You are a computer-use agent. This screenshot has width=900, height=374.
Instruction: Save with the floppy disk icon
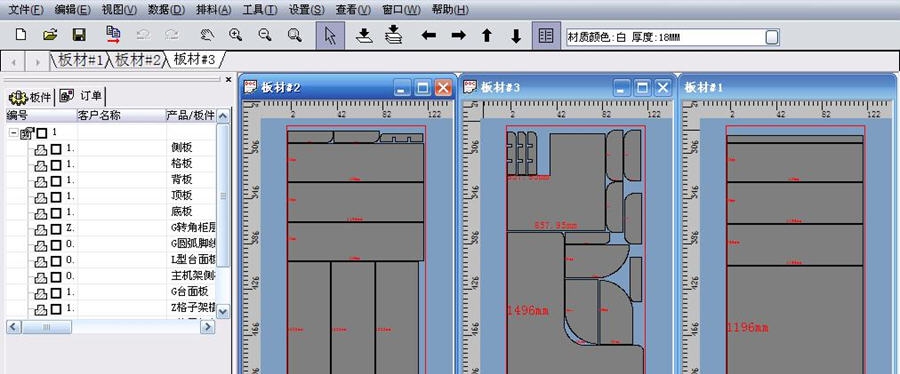pyautogui.click(x=79, y=35)
